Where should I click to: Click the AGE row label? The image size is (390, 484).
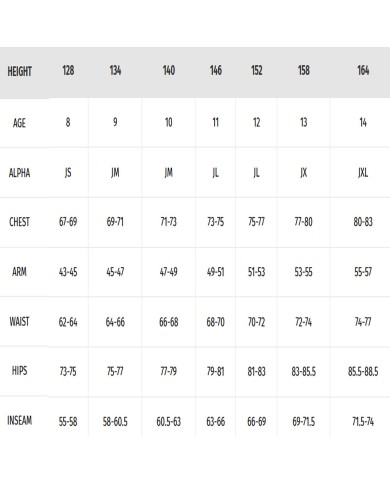[19, 123]
